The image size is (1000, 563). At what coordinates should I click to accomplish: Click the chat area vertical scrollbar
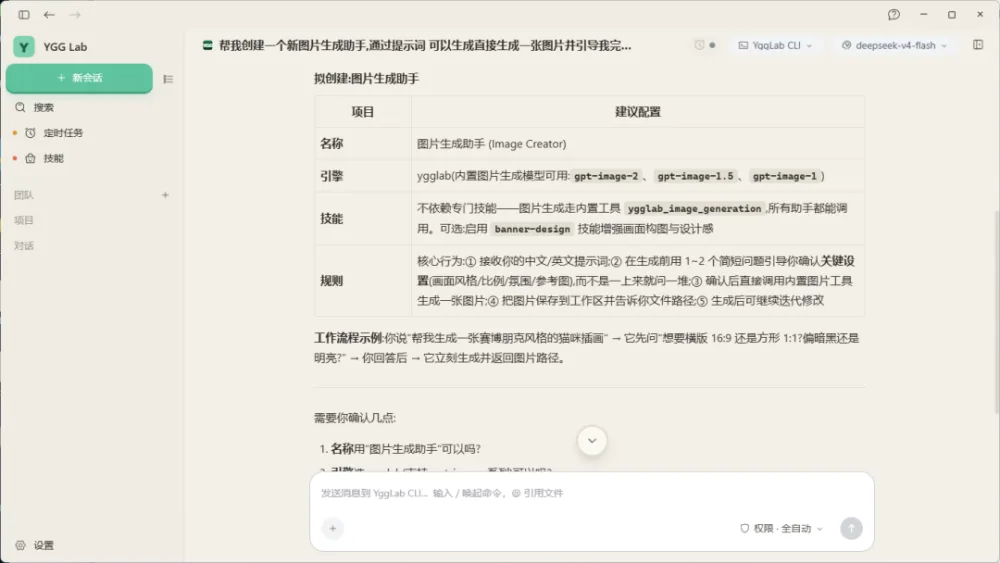996,312
